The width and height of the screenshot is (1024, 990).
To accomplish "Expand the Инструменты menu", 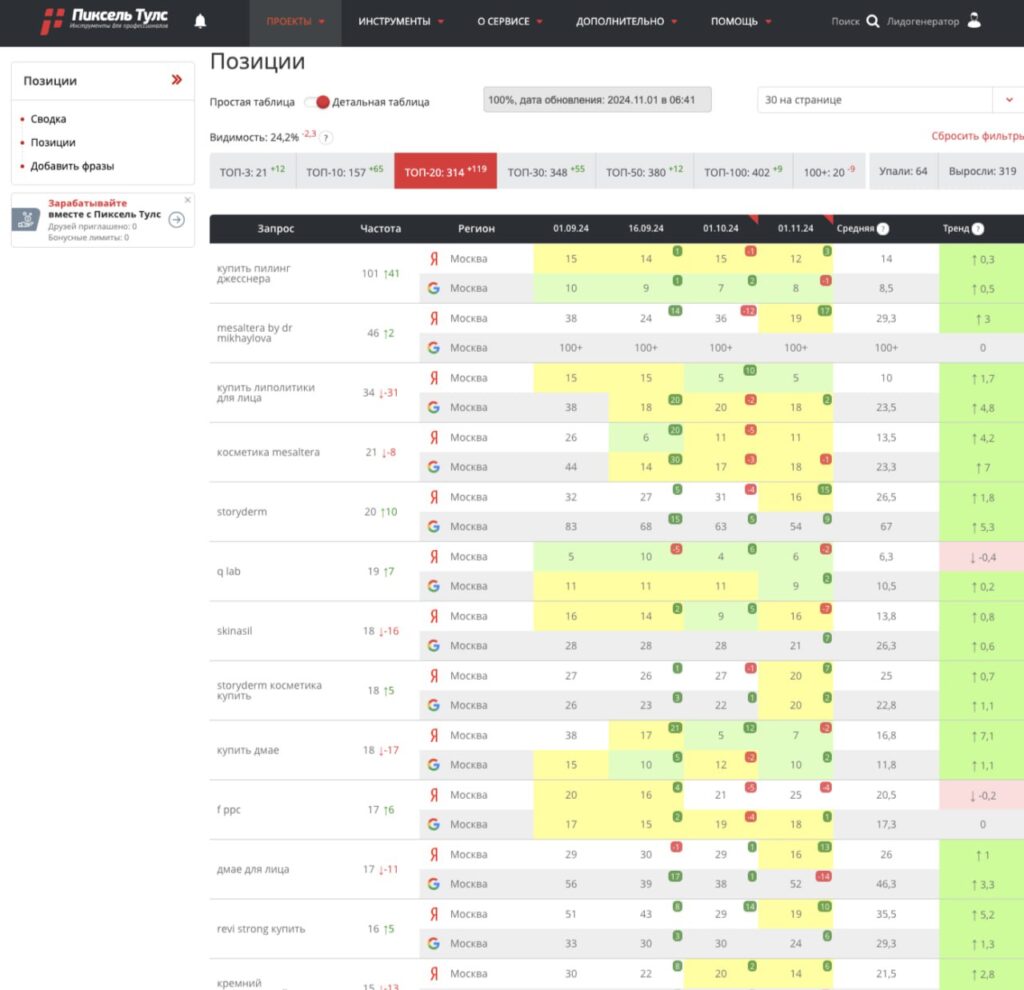I will coord(401,21).
